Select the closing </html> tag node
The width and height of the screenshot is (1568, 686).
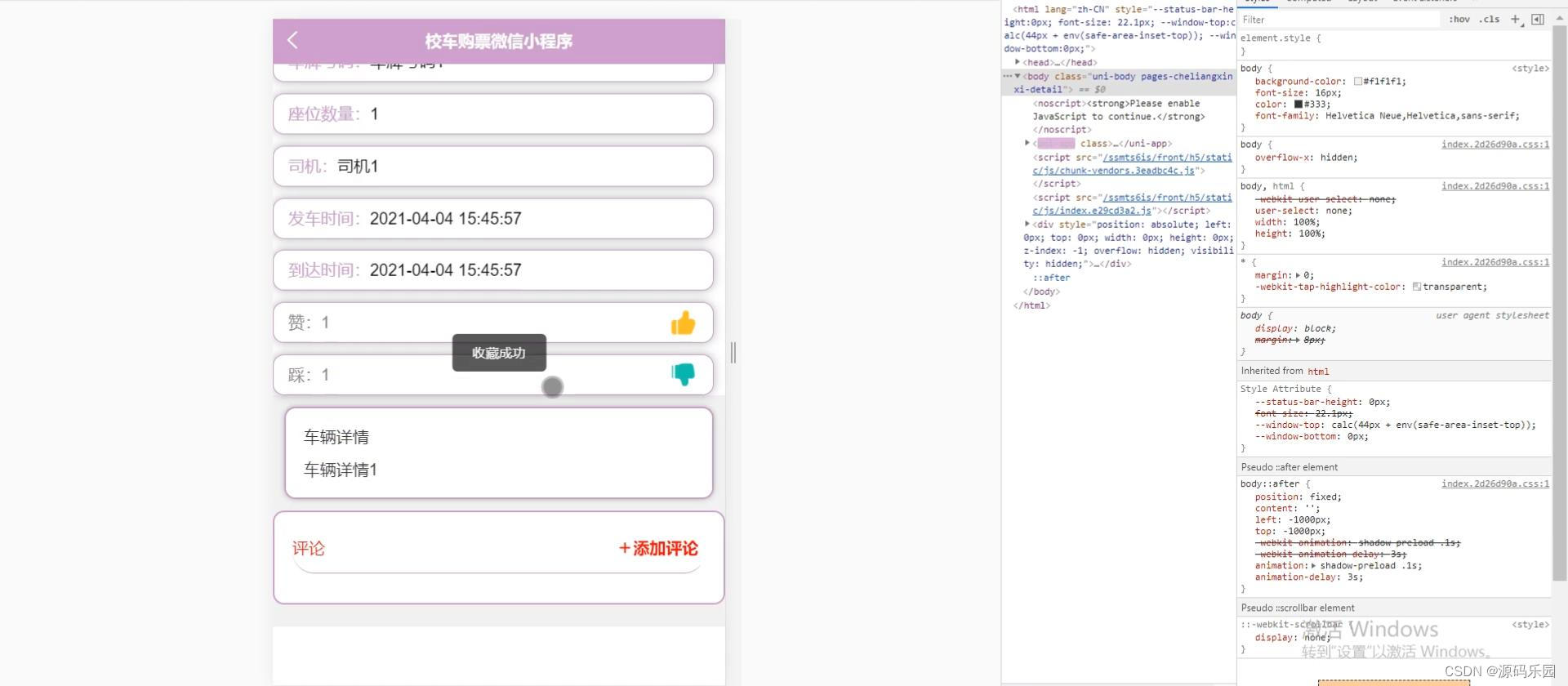pos(1031,305)
